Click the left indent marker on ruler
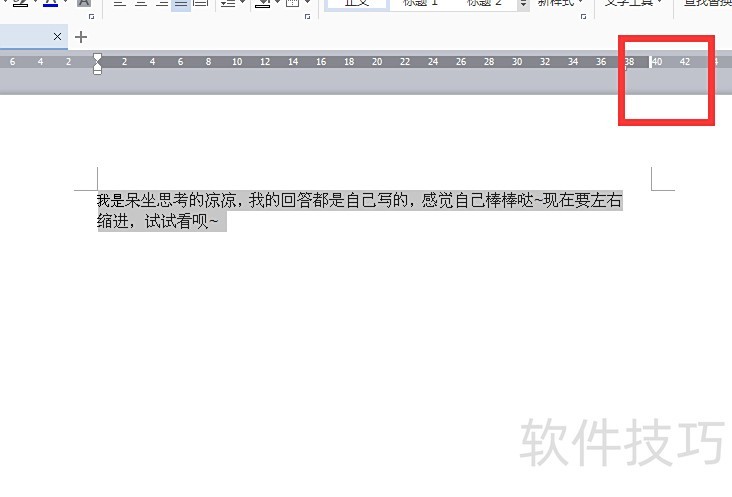Screen dimensions: 732x497 [97, 70]
